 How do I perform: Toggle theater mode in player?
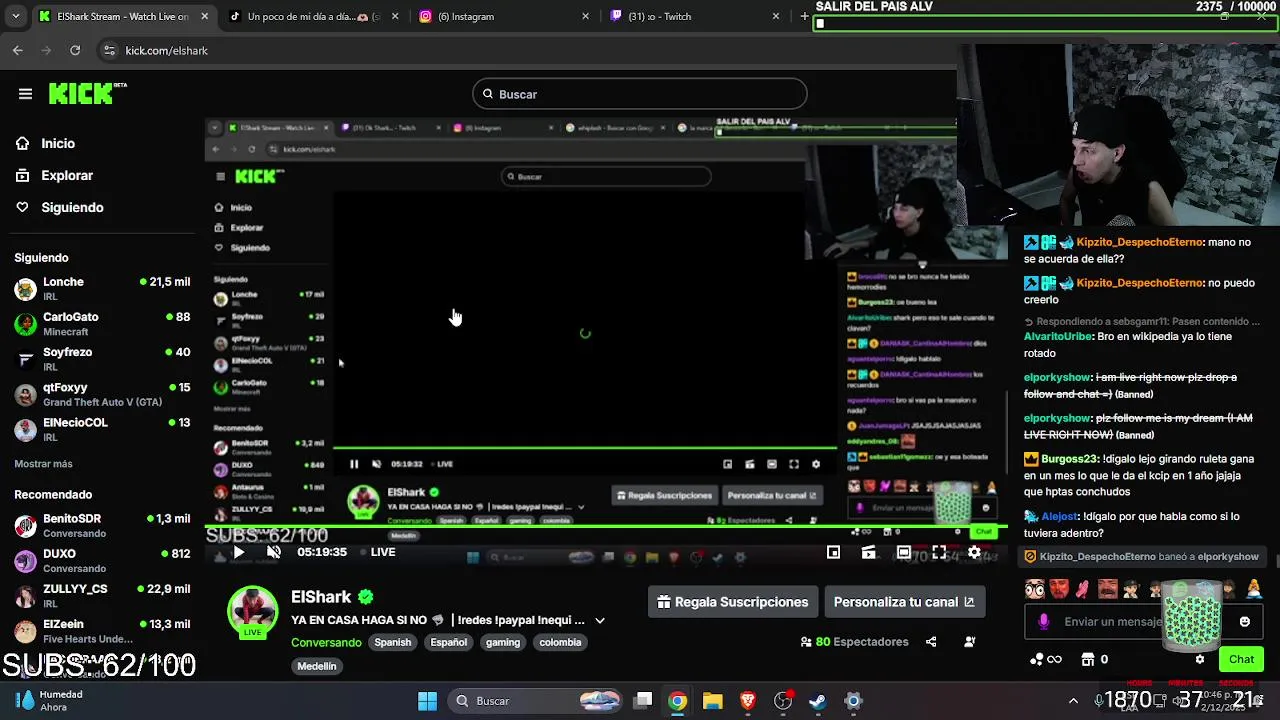[x=903, y=552]
